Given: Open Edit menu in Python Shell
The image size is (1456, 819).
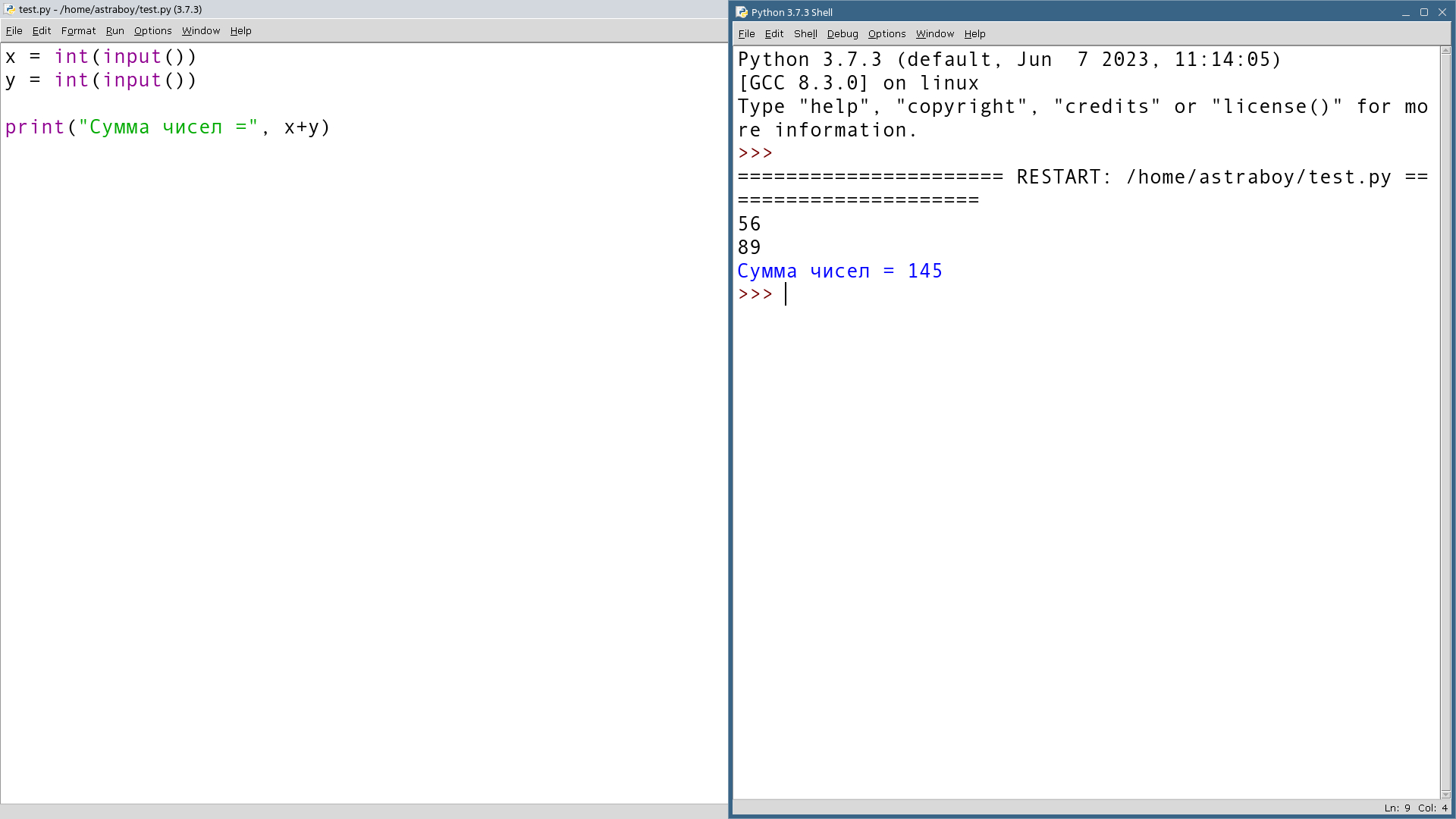Looking at the screenshot, I should pyautogui.click(x=774, y=34).
